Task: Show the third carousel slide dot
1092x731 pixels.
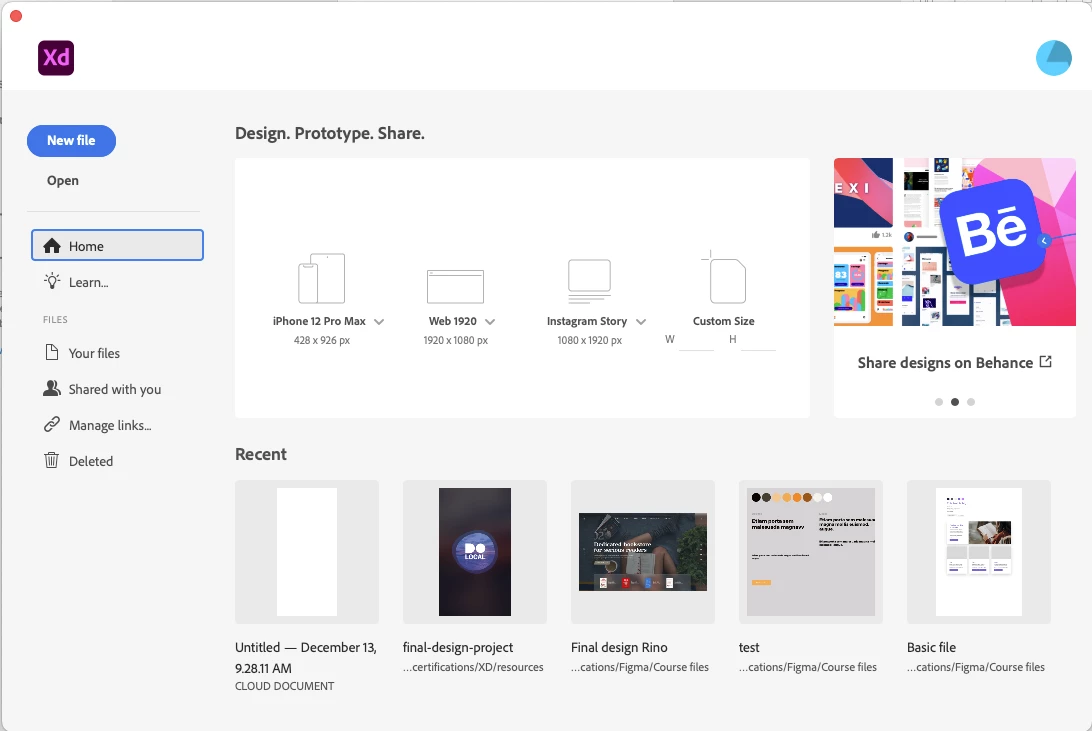Action: click(x=971, y=402)
